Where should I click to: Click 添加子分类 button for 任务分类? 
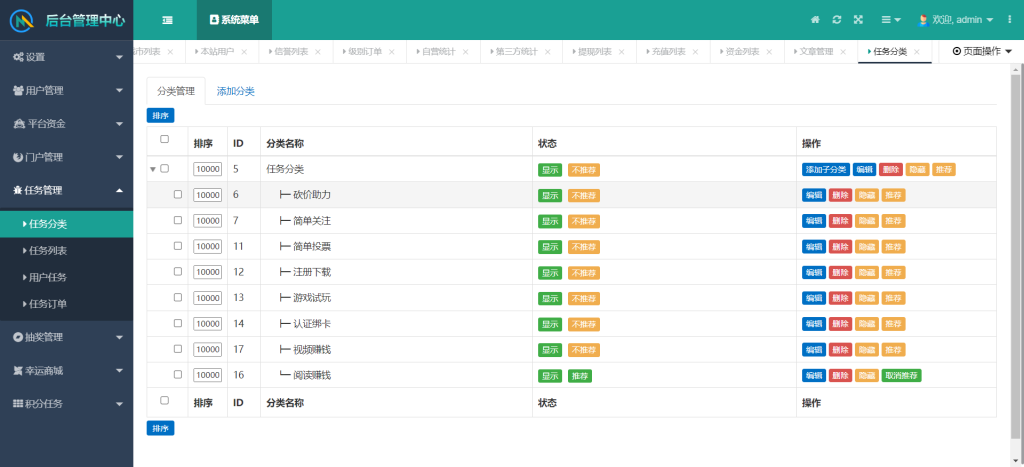825,170
